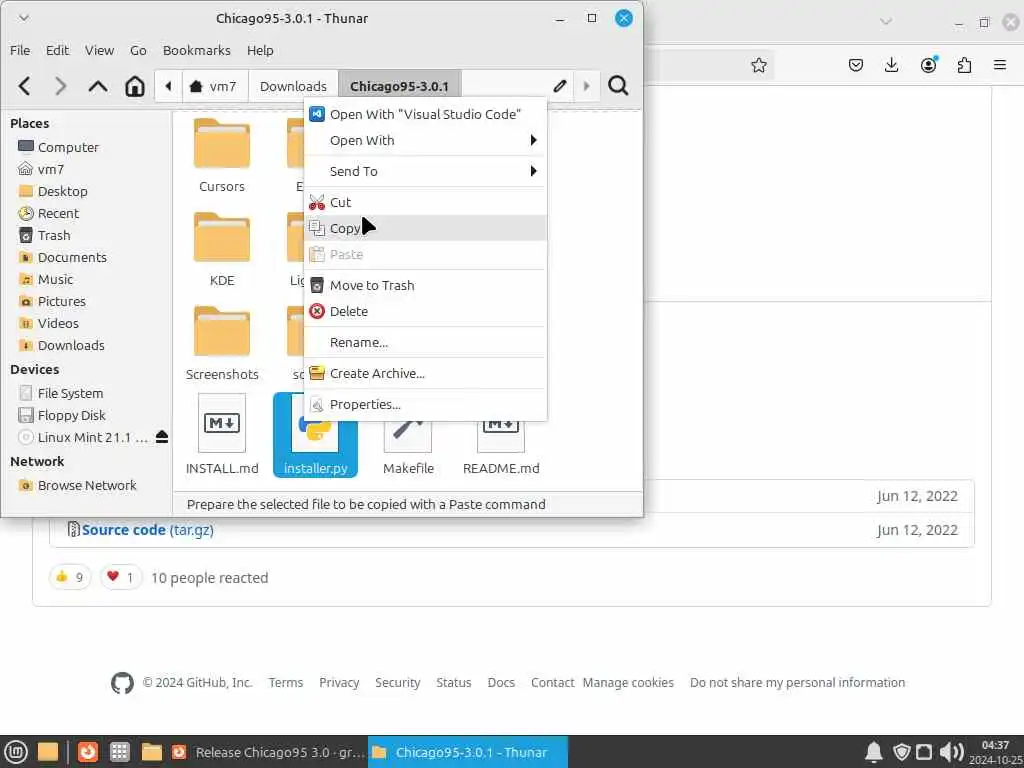This screenshot has height=768, width=1024.
Task: Choose Create Archive... in context menu
Action: click(426, 374)
